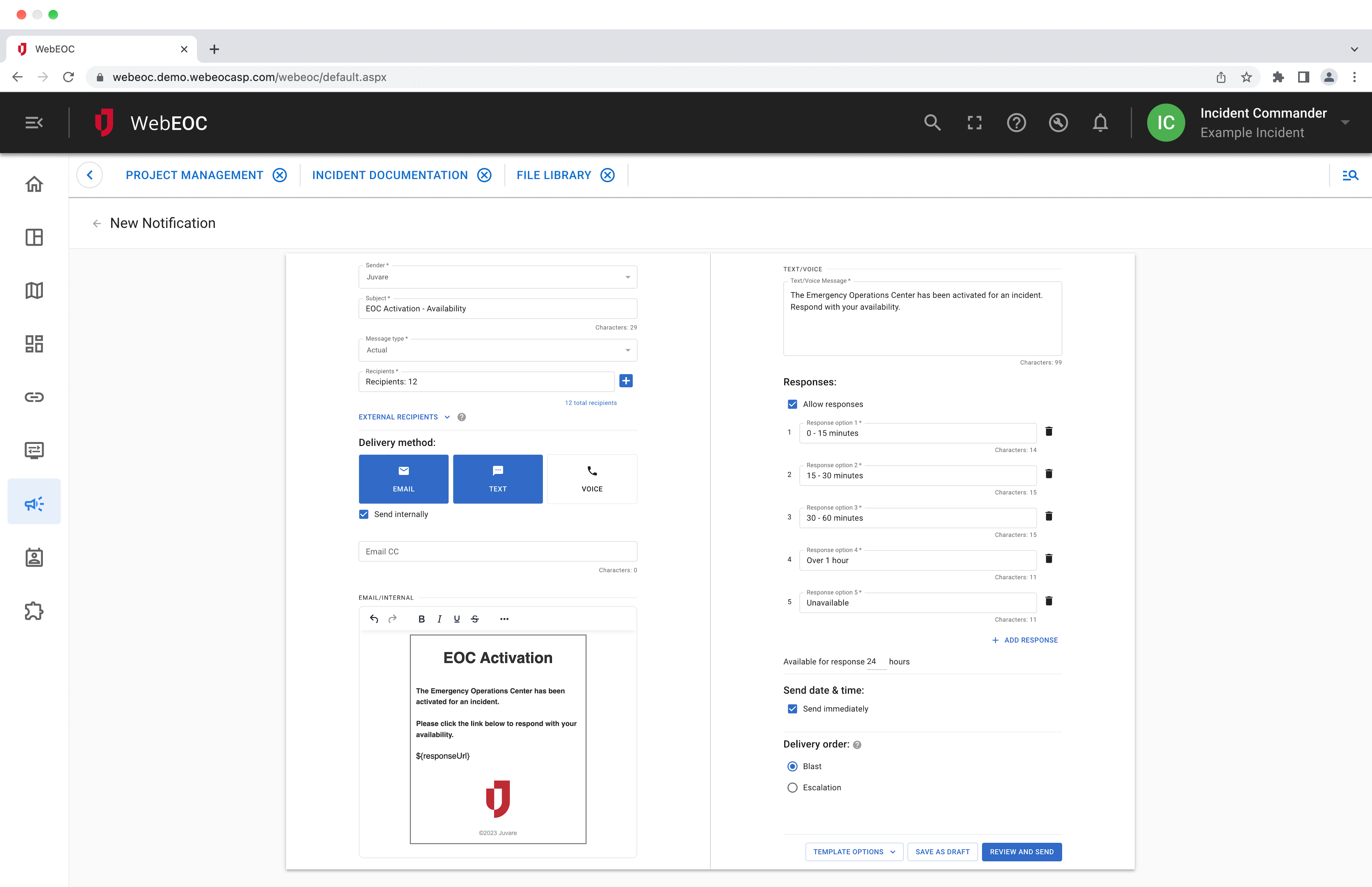1372x887 pixels.
Task: Switch to Project Management tab
Action: pos(195,175)
